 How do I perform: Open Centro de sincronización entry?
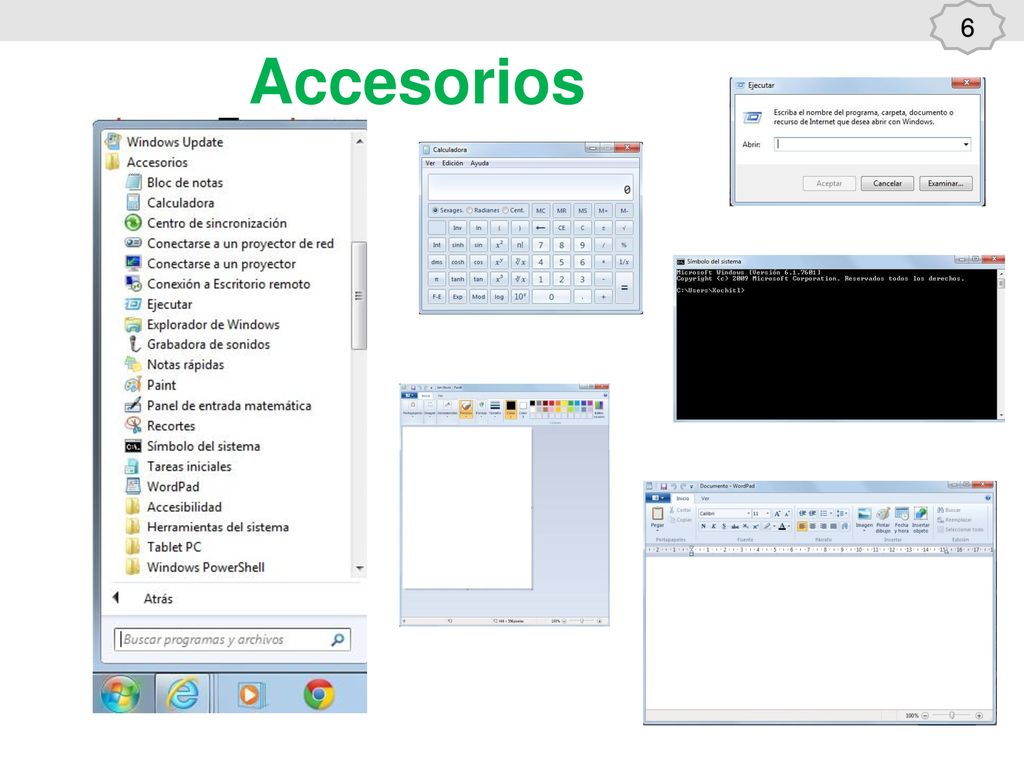pyautogui.click(x=206, y=223)
